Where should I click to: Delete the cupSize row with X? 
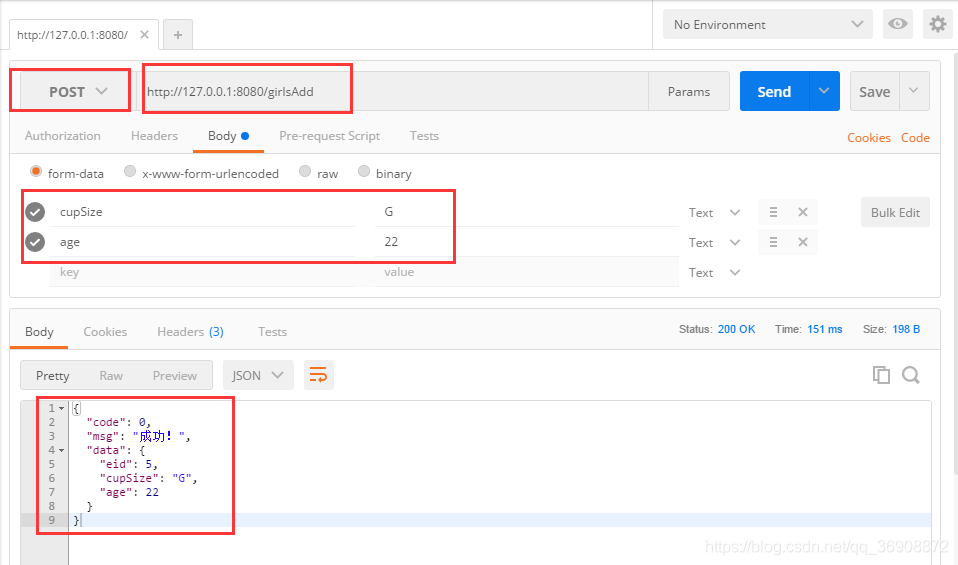point(803,212)
